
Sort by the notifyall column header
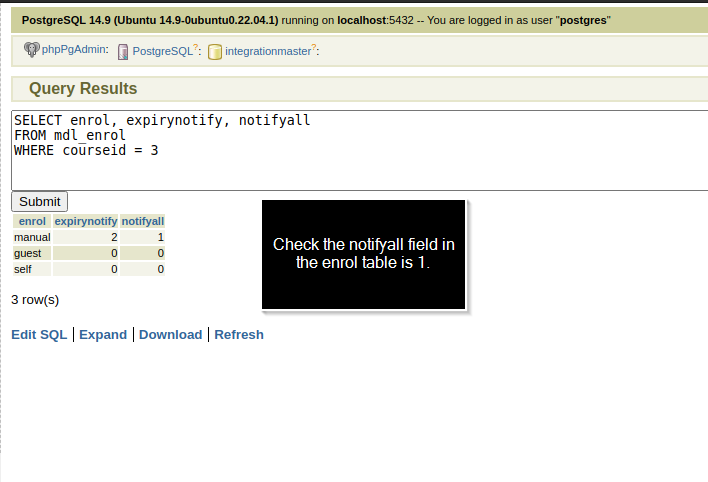[x=143, y=221]
